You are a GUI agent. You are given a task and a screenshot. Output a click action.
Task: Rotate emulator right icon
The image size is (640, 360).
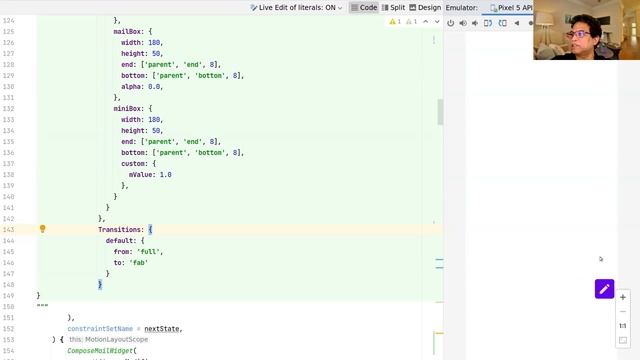point(503,23)
